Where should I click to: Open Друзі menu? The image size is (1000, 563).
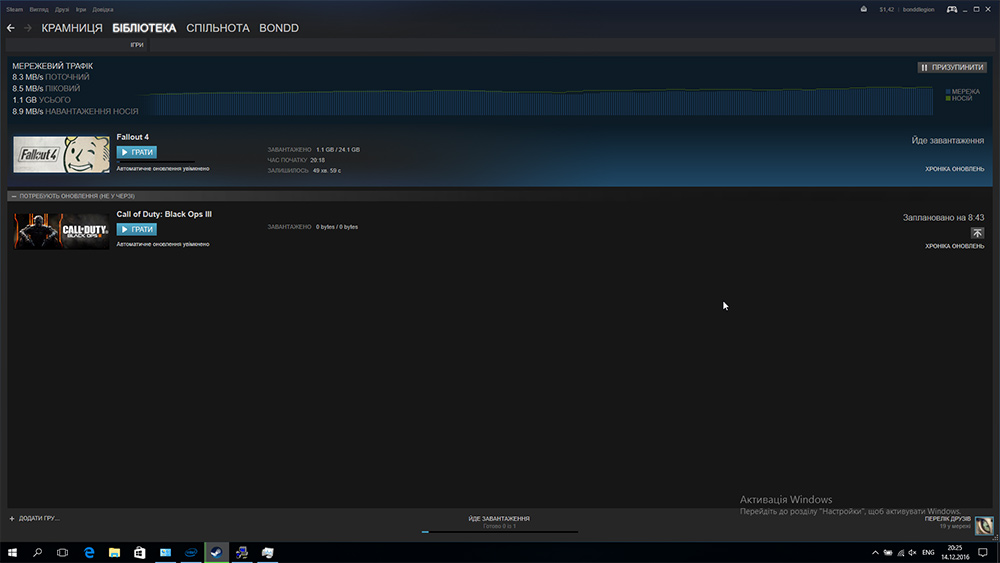pos(62,10)
